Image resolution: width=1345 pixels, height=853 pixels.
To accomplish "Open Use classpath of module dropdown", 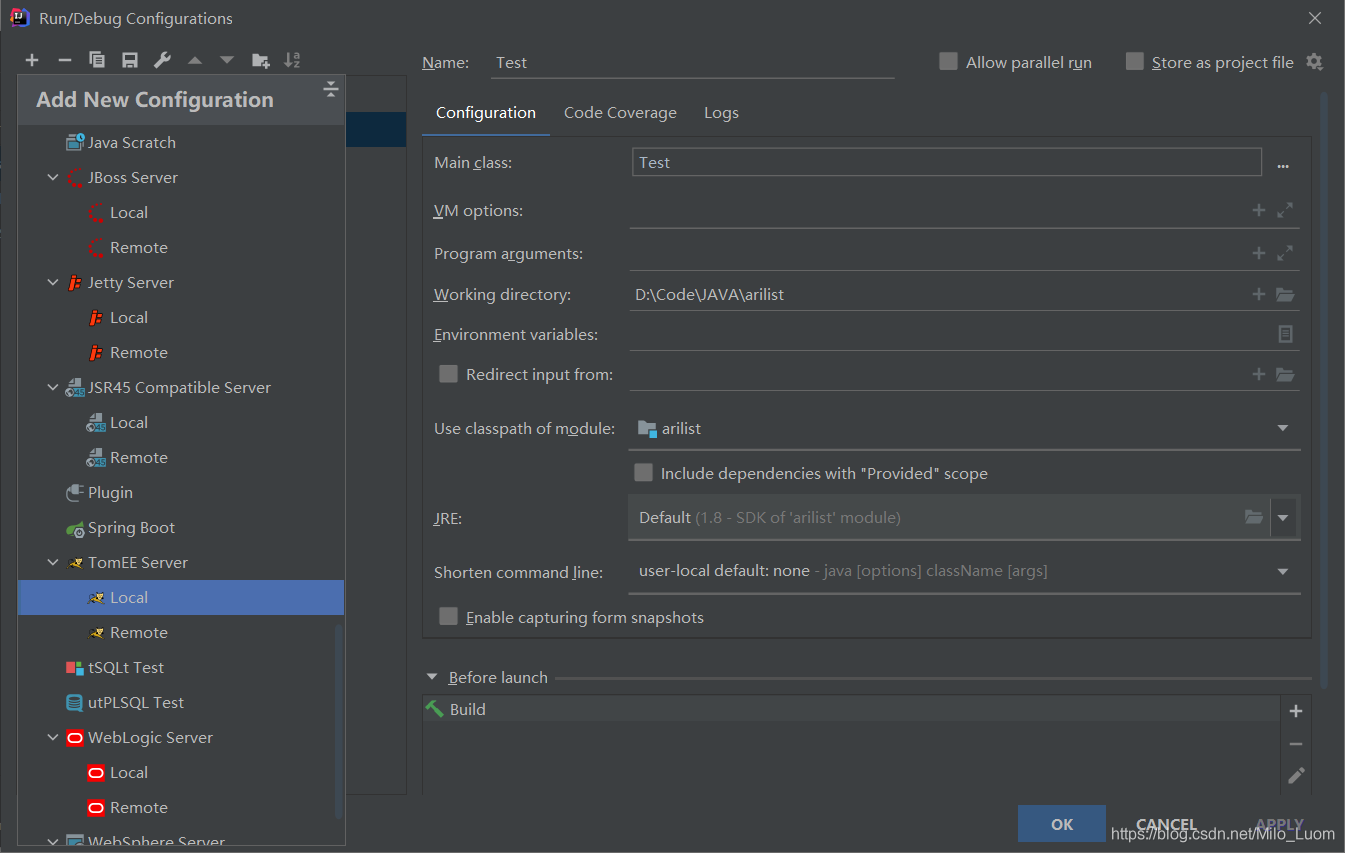I will (1282, 429).
